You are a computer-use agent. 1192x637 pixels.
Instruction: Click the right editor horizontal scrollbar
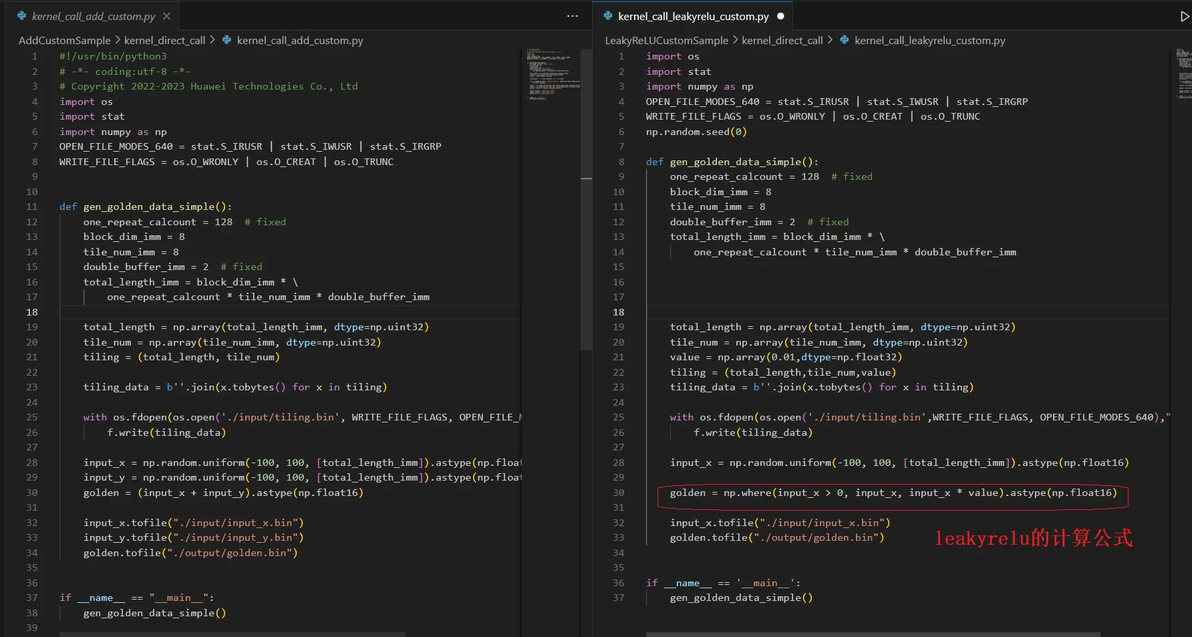tap(873, 633)
